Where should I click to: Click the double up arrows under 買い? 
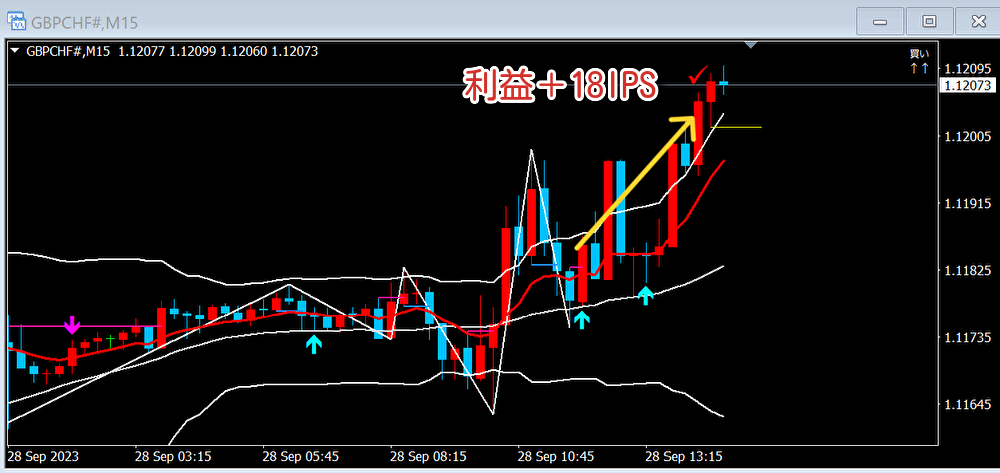click(x=920, y=68)
